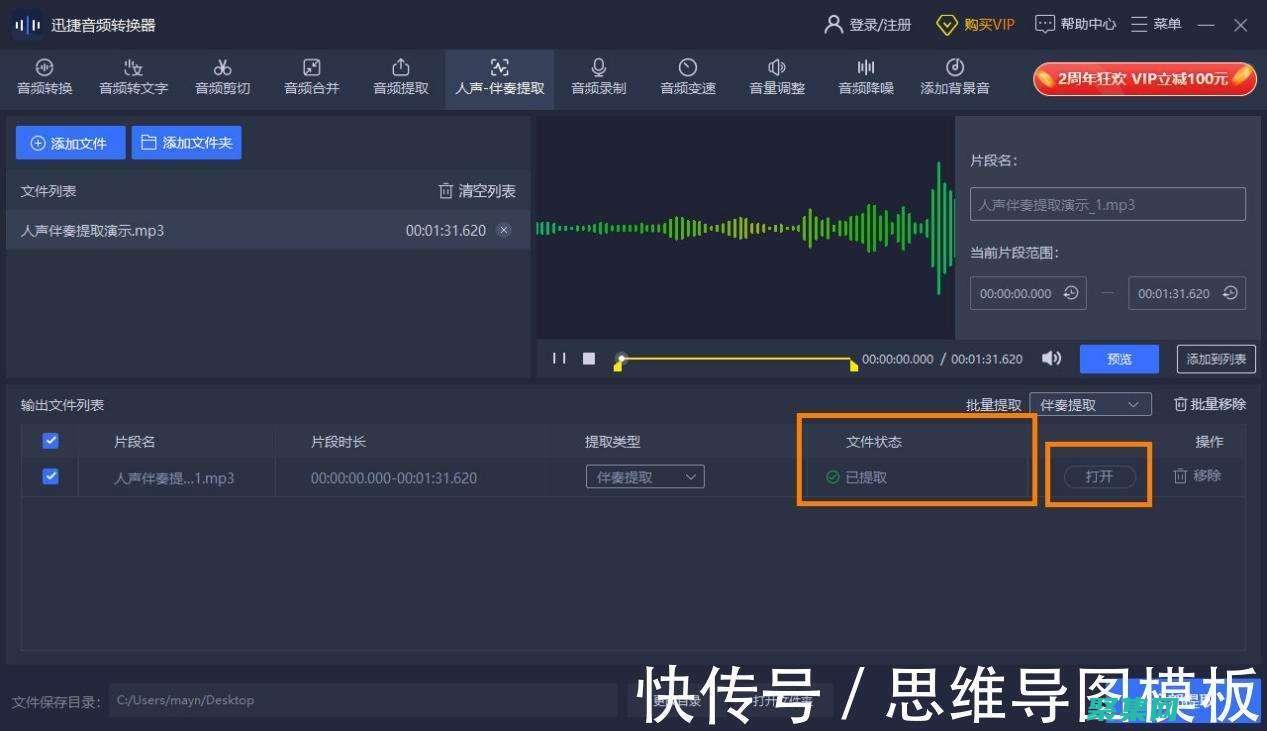Open the 音频降噪 noise reduction tool

point(864,78)
